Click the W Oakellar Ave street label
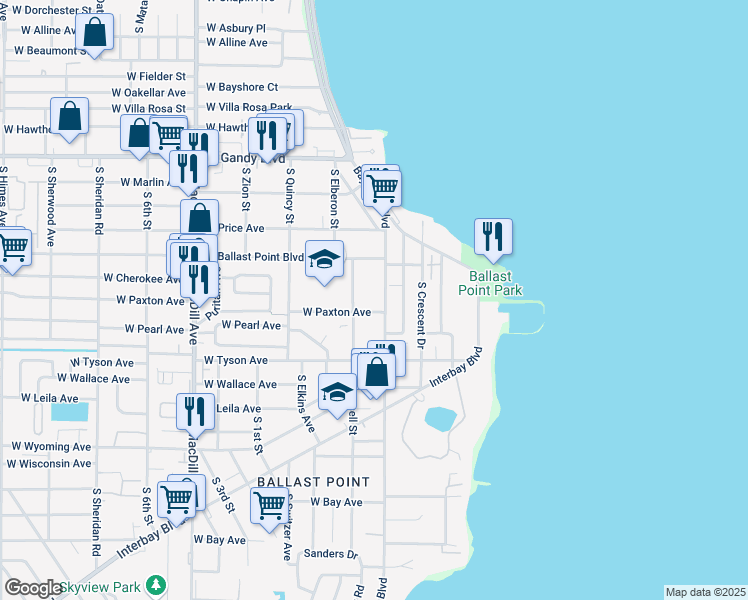Image resolution: width=748 pixels, height=600 pixels. tap(149, 93)
